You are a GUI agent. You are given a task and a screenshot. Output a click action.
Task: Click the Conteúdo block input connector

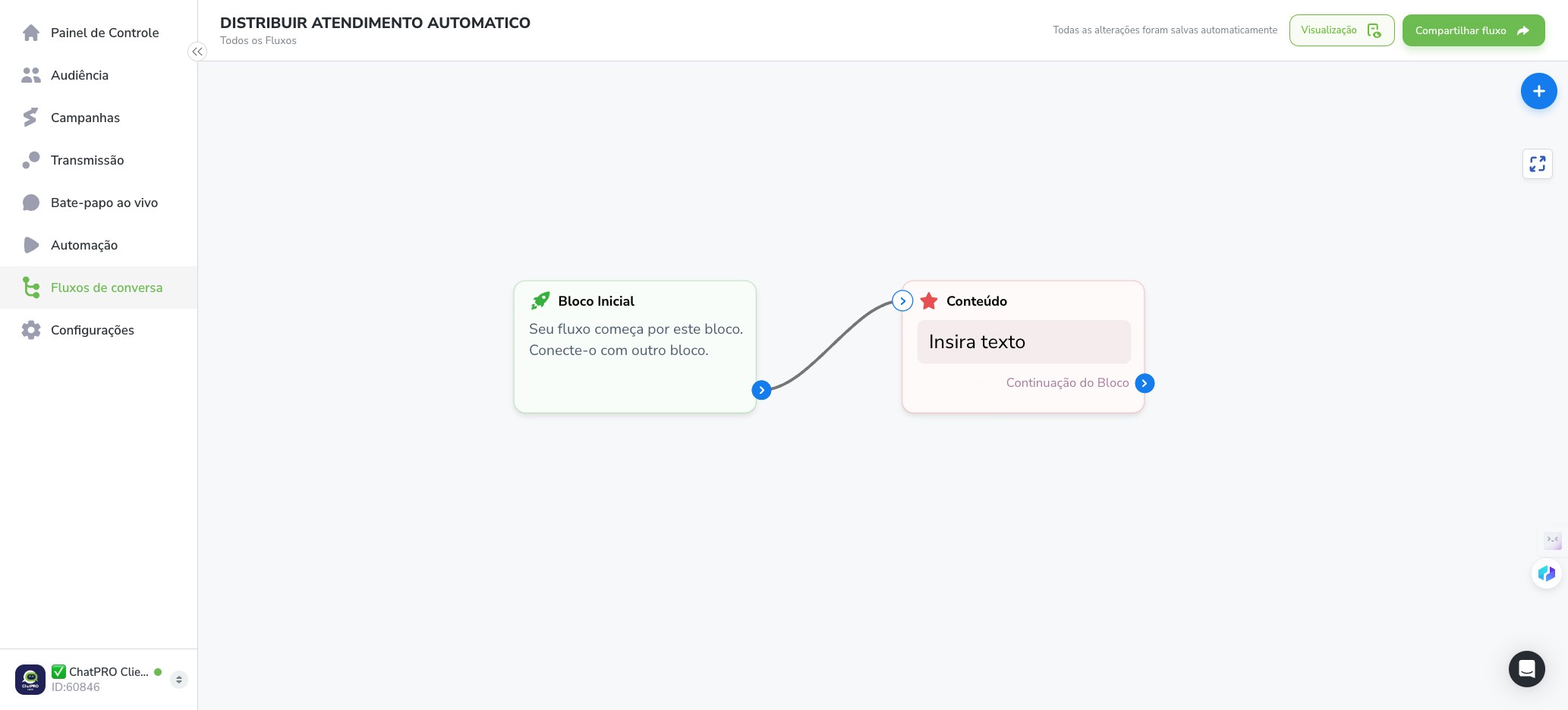point(902,301)
